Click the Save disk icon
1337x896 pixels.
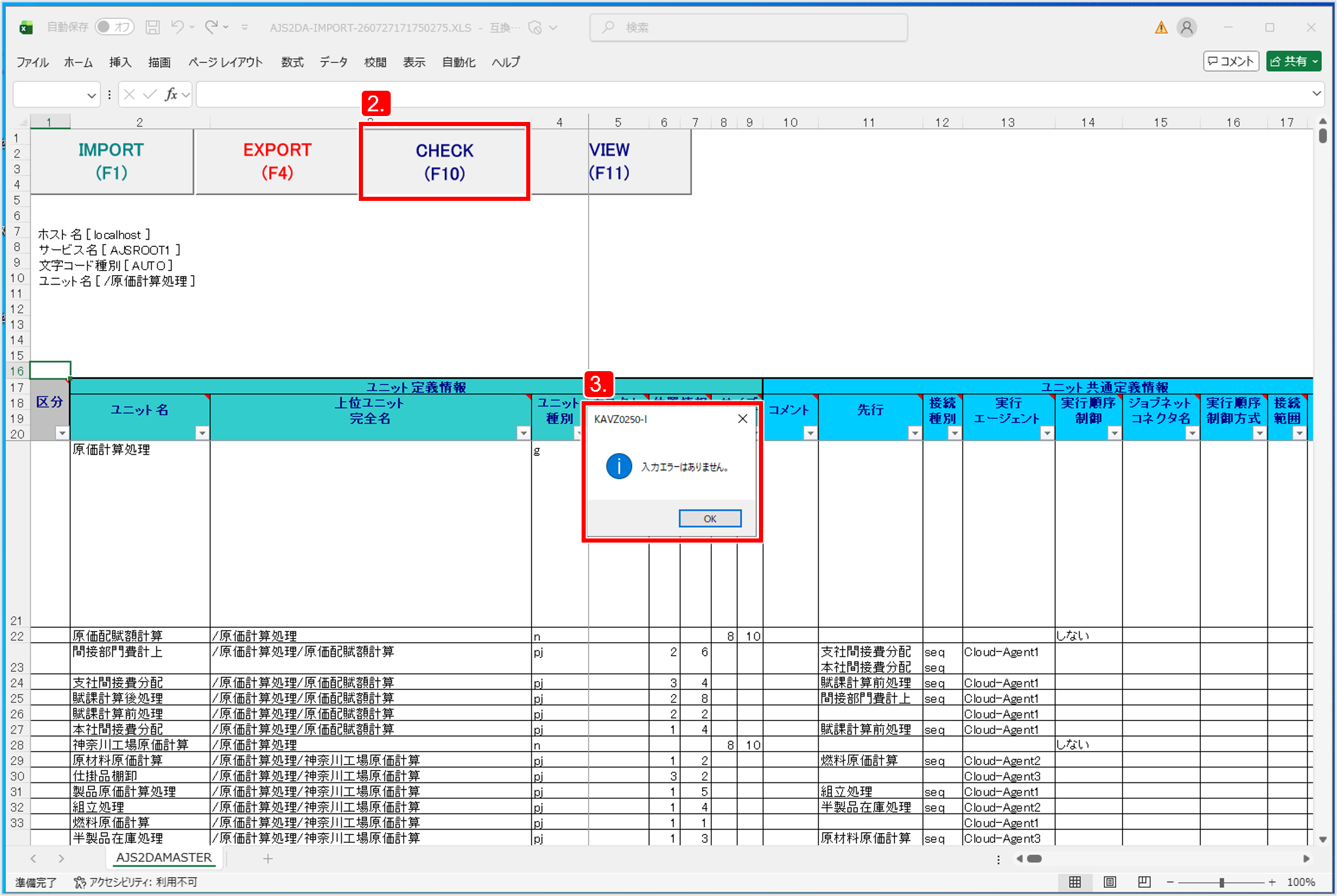click(153, 27)
